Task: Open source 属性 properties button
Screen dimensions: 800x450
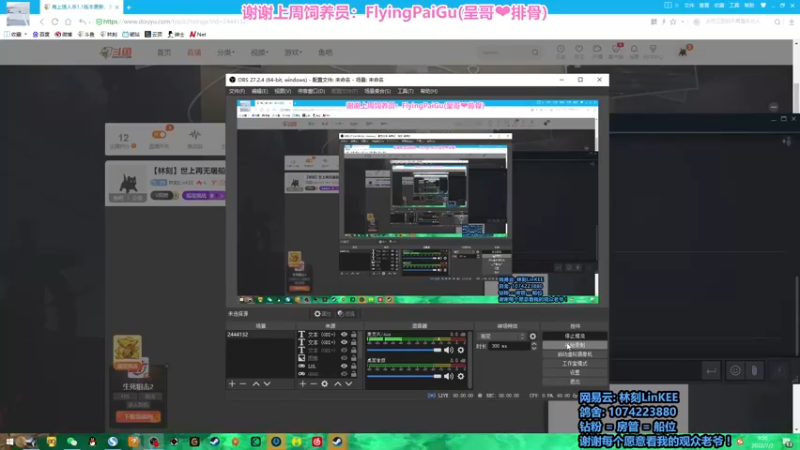Action: 322,314
